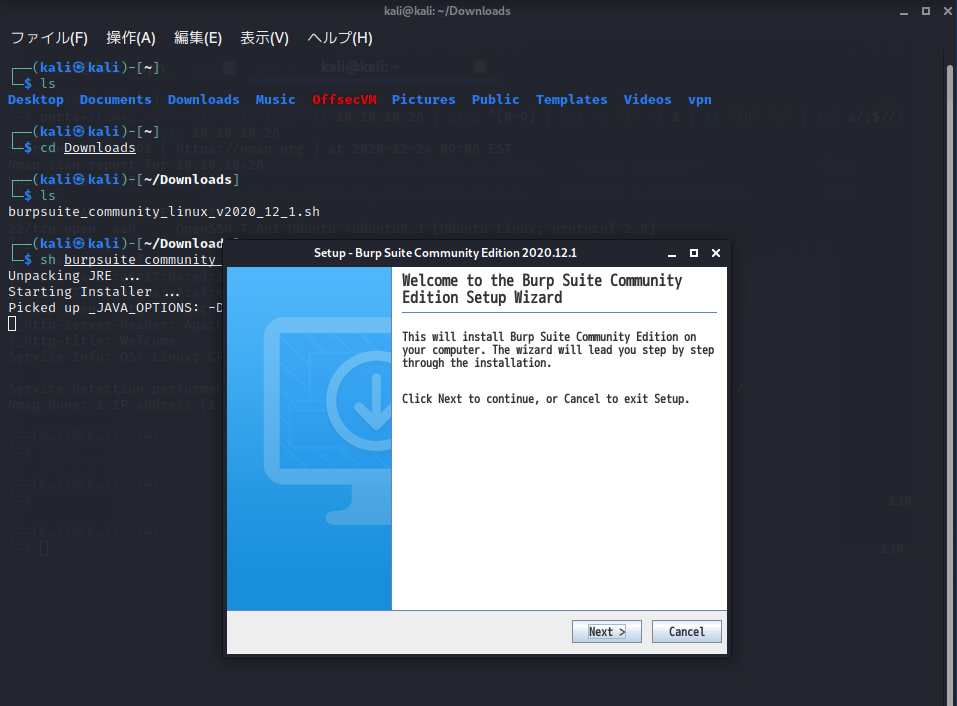Open the ヘルプ(H) menu
This screenshot has height=706, width=957.
[339, 38]
